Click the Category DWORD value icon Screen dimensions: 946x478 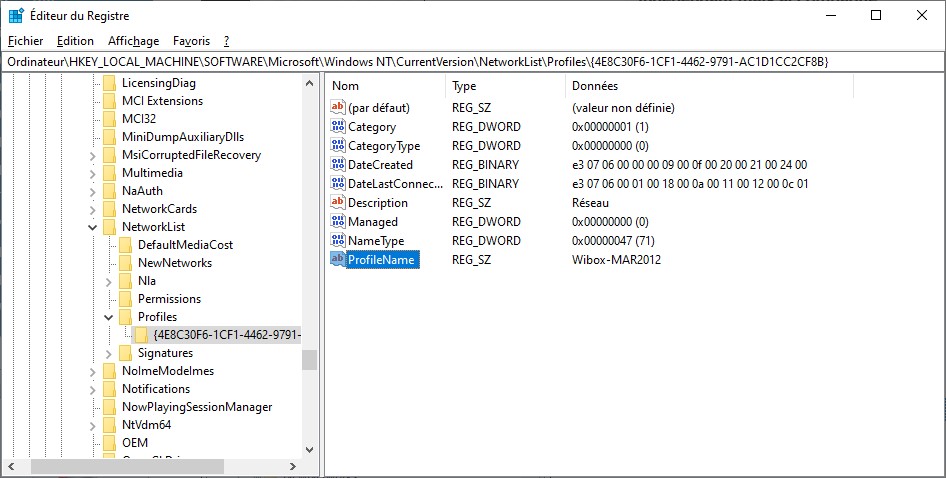338,127
